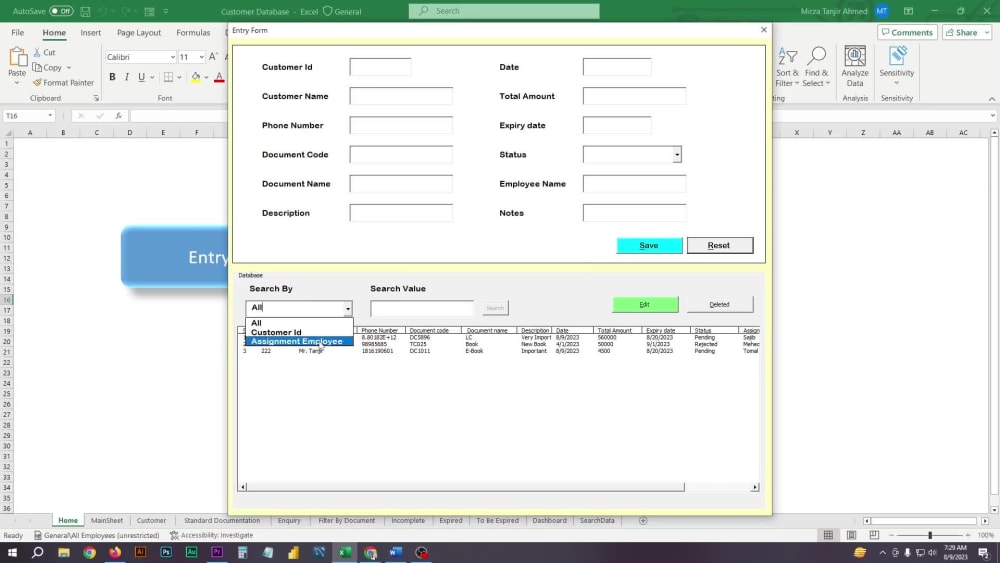Click the Search button beside Search Value
1000x563 pixels.
(495, 308)
